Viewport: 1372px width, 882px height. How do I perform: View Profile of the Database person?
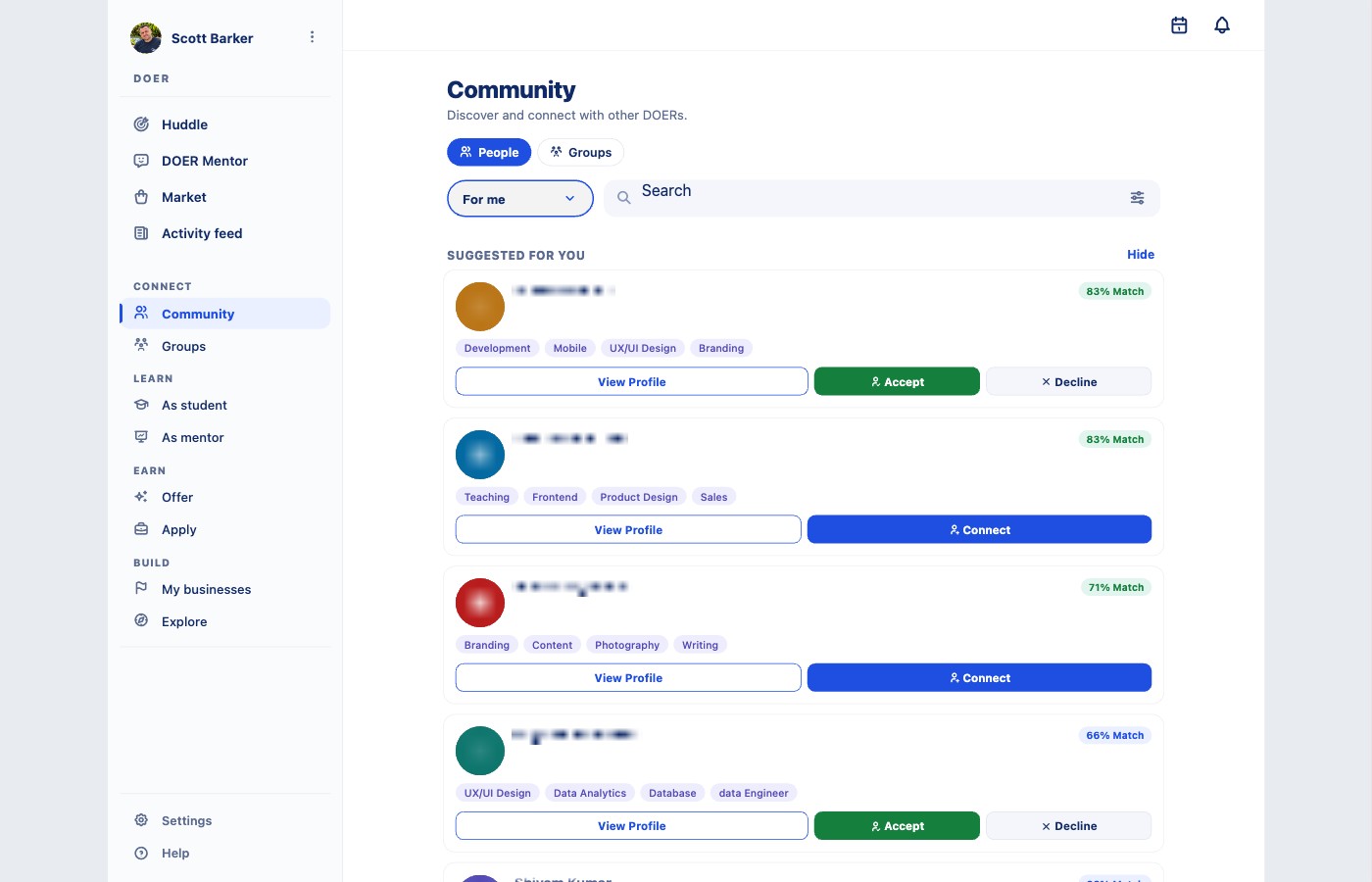632,826
